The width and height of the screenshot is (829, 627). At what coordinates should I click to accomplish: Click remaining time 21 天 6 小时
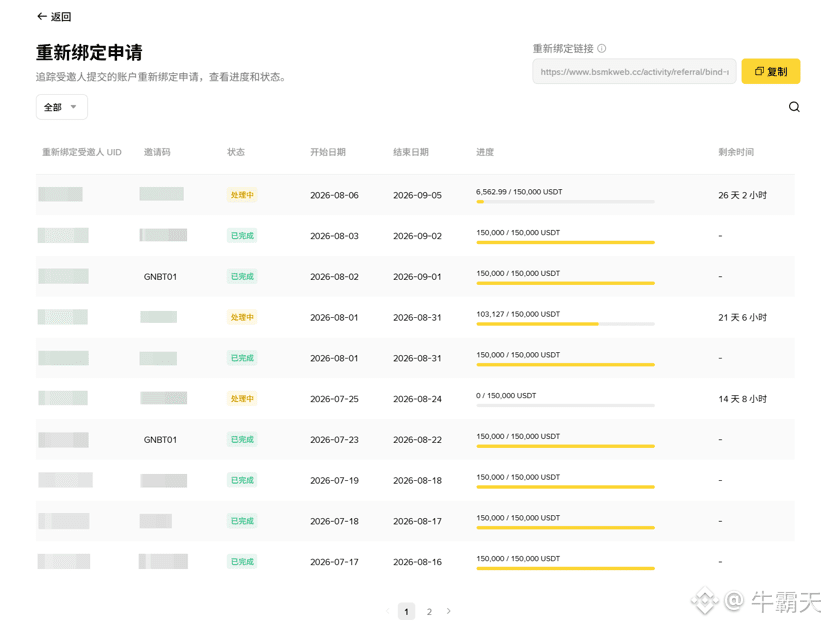coord(742,317)
